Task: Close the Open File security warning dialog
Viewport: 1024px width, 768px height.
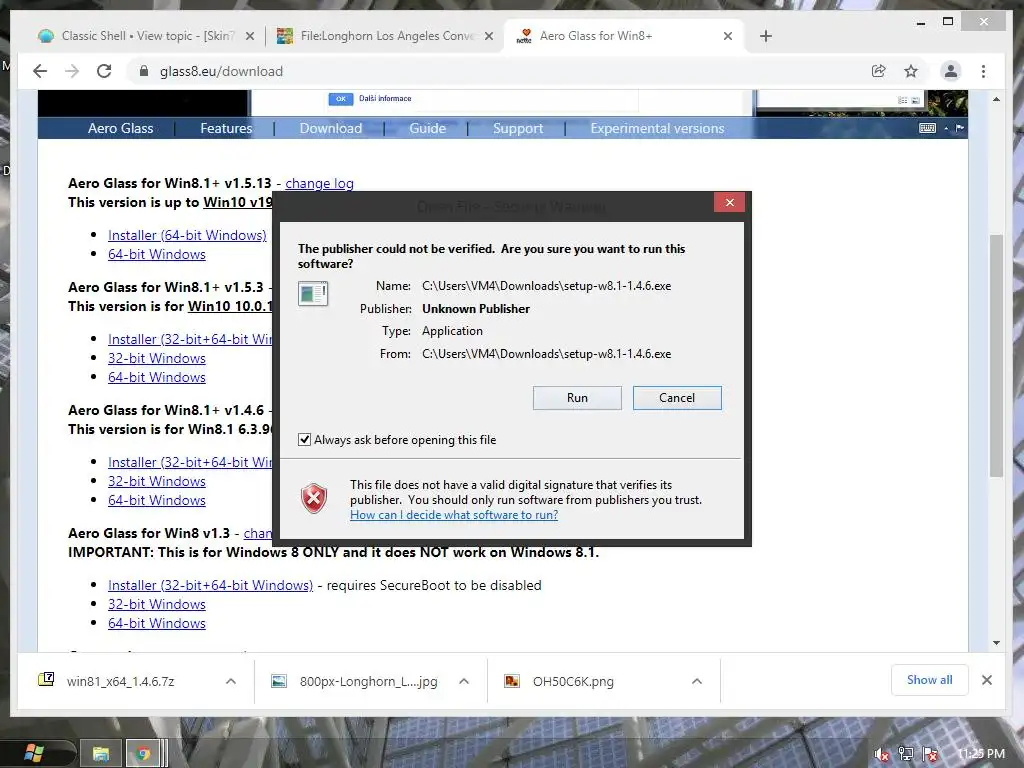Action: 729,202
